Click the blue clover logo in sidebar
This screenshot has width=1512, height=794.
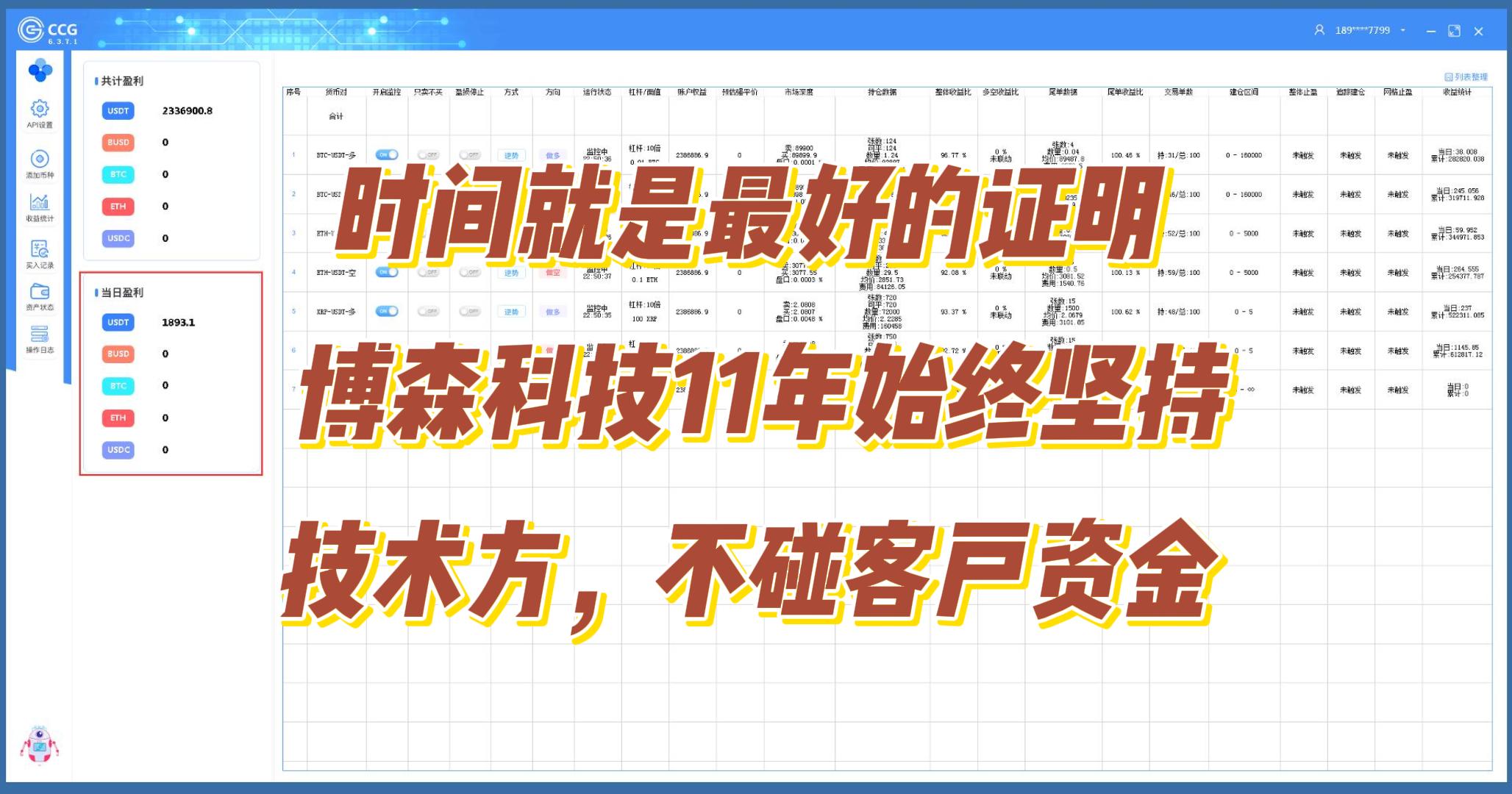point(40,71)
